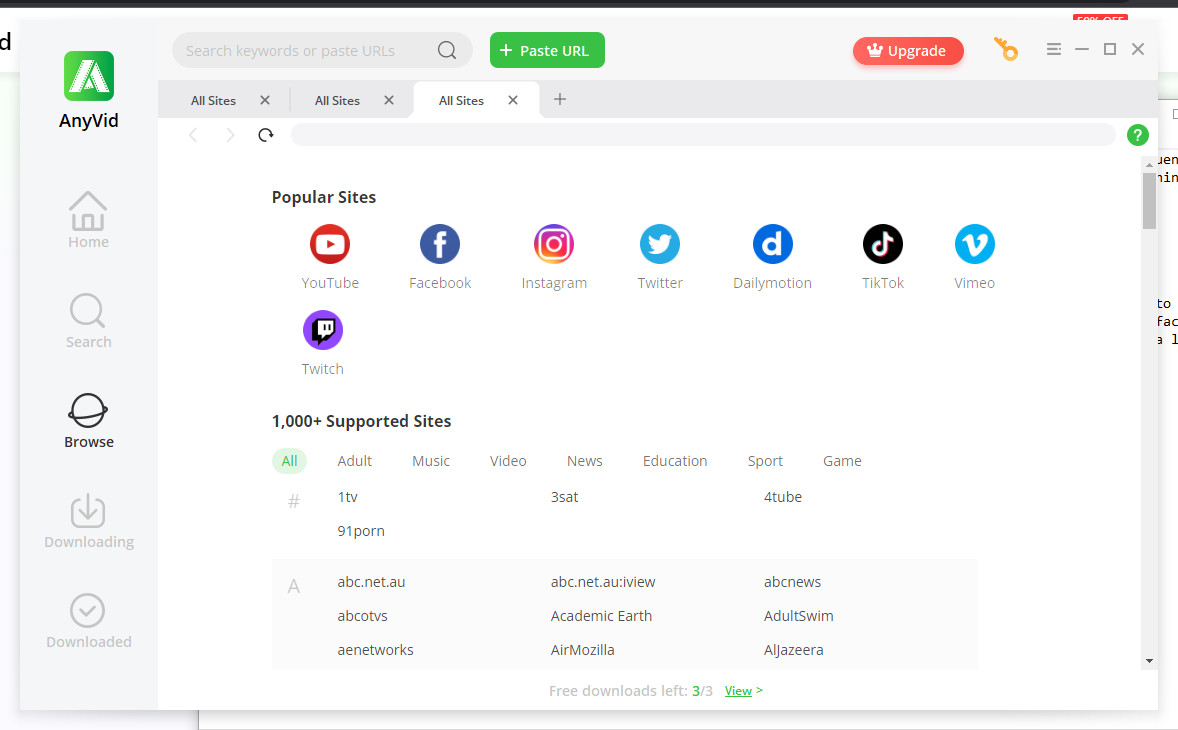The height and width of the screenshot is (730, 1178).
Task: Open the abc.net.au site link
Action: coord(371,582)
